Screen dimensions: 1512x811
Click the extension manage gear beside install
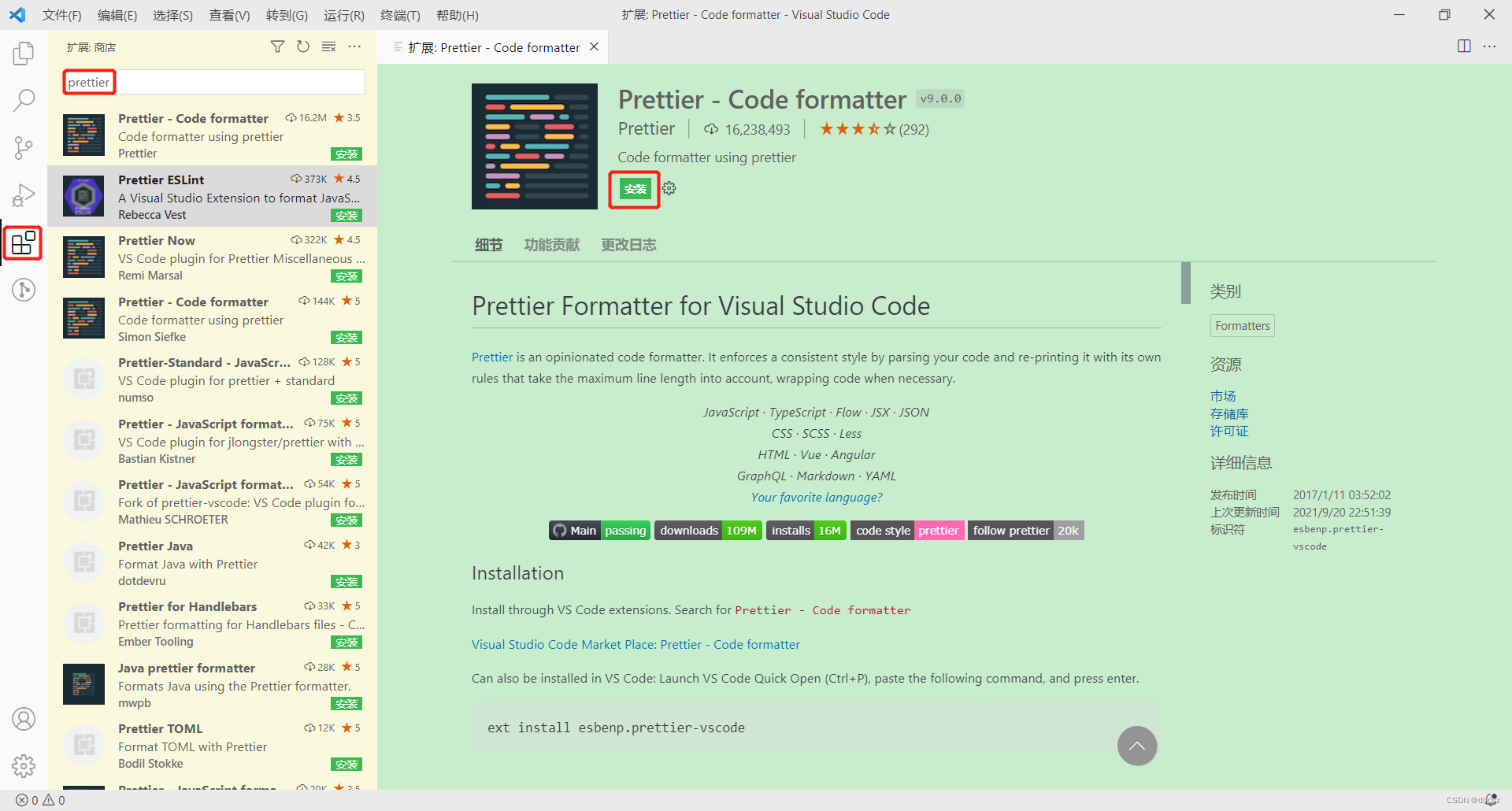tap(669, 188)
